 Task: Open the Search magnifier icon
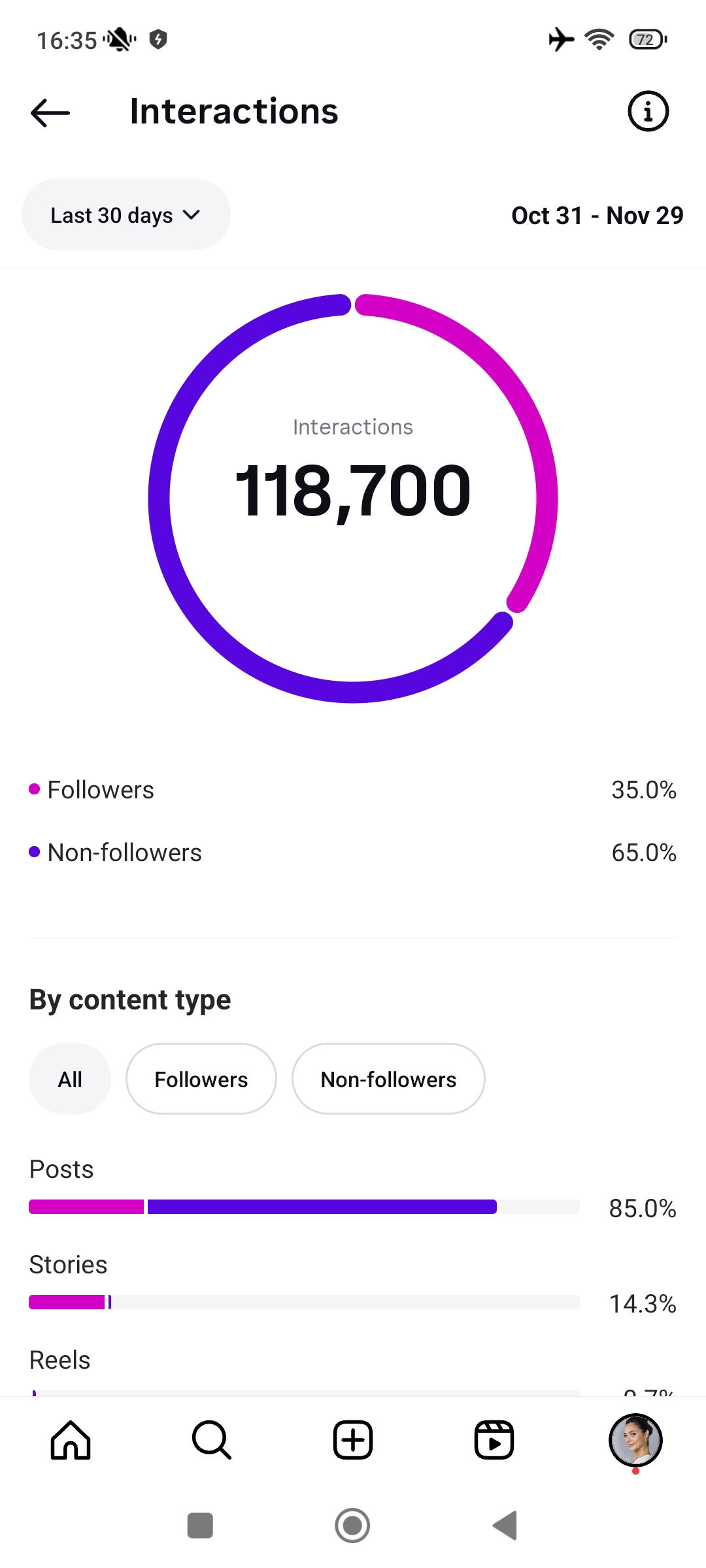pos(212,1440)
